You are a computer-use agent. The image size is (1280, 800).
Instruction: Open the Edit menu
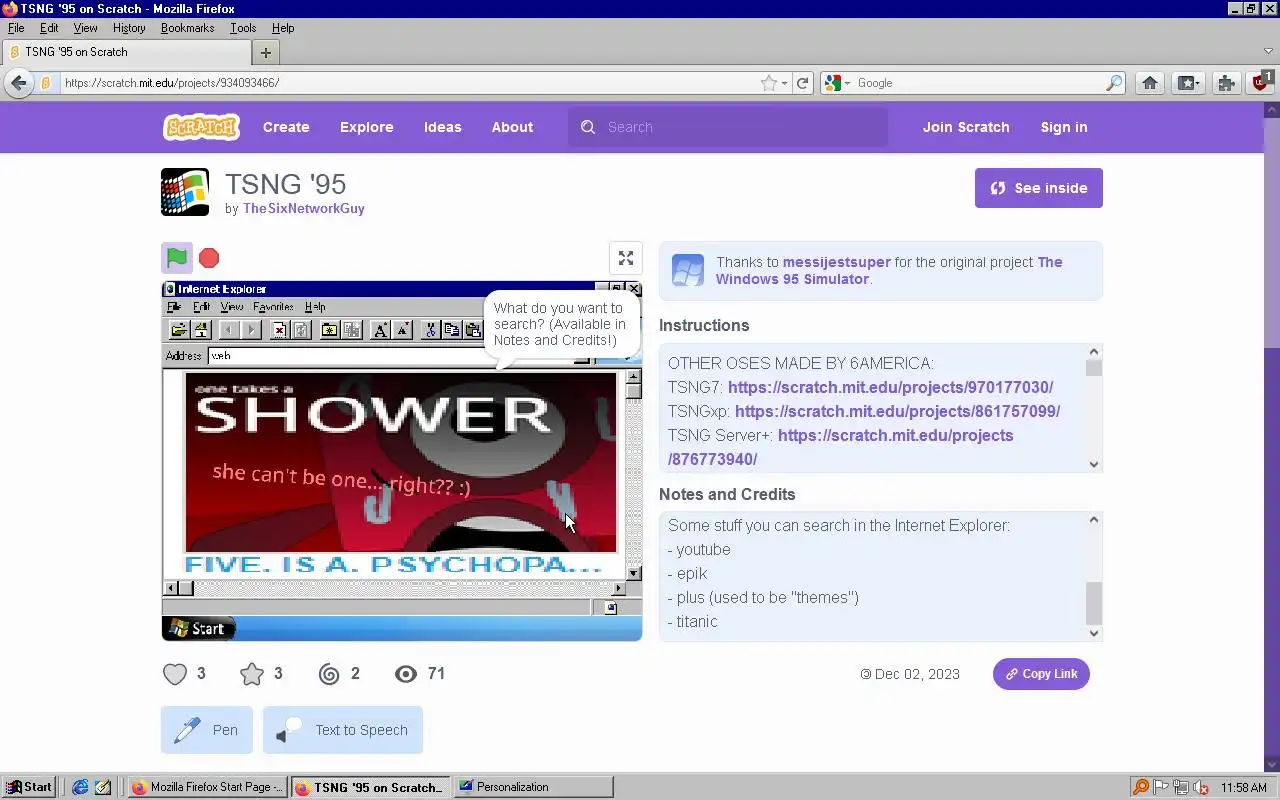(x=49, y=28)
